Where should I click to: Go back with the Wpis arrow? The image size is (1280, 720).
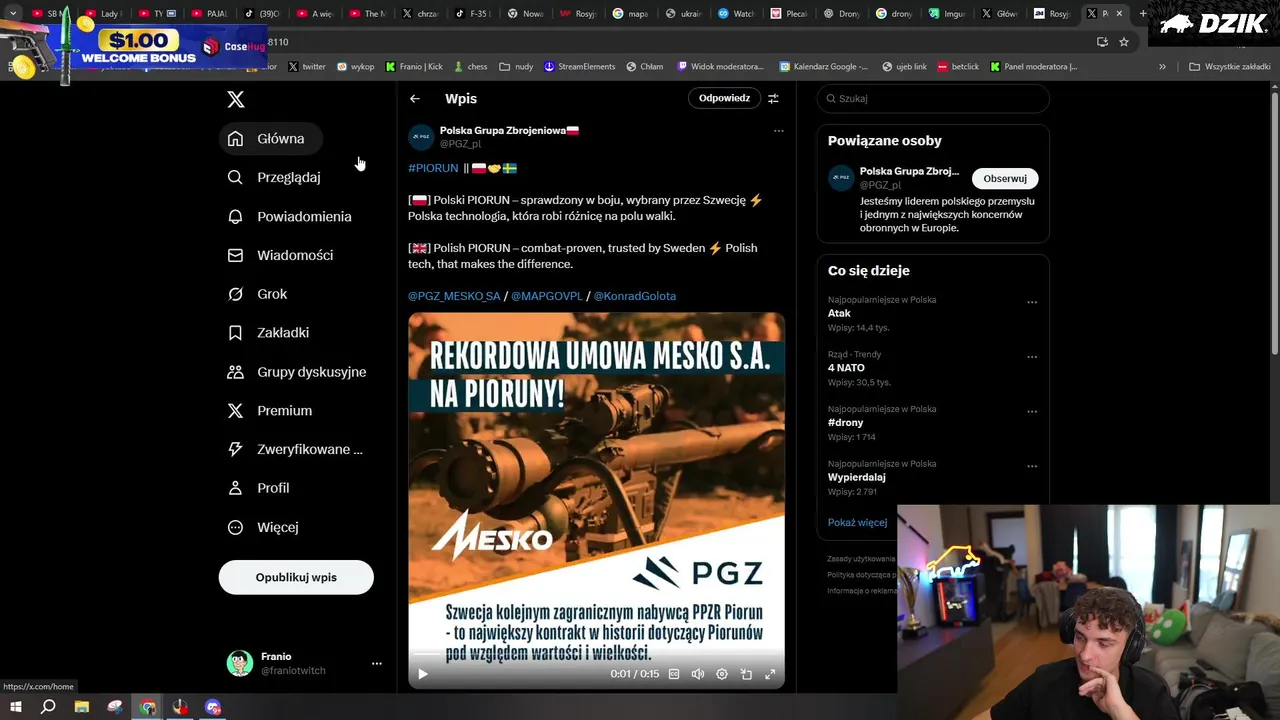coord(414,99)
